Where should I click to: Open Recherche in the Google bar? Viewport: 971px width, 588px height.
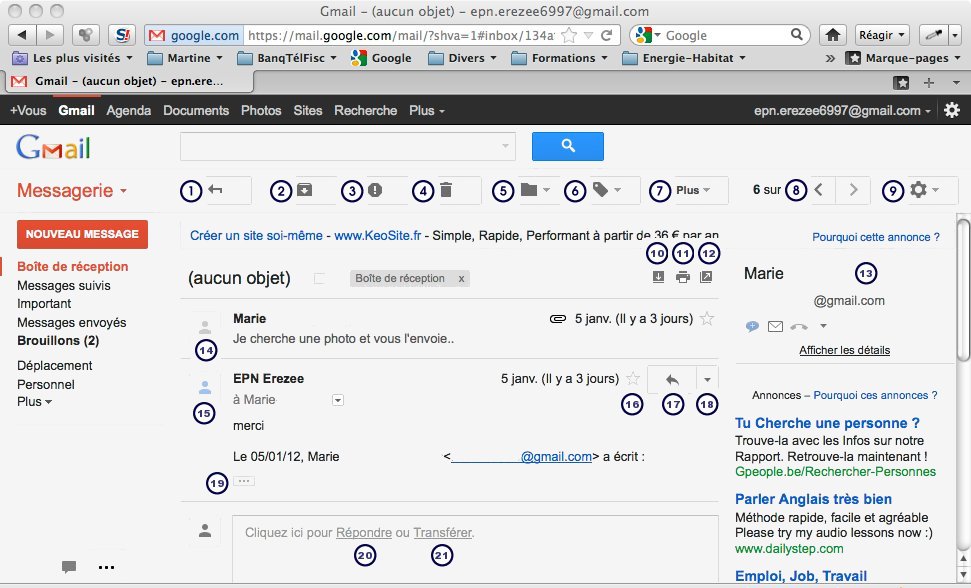click(365, 110)
